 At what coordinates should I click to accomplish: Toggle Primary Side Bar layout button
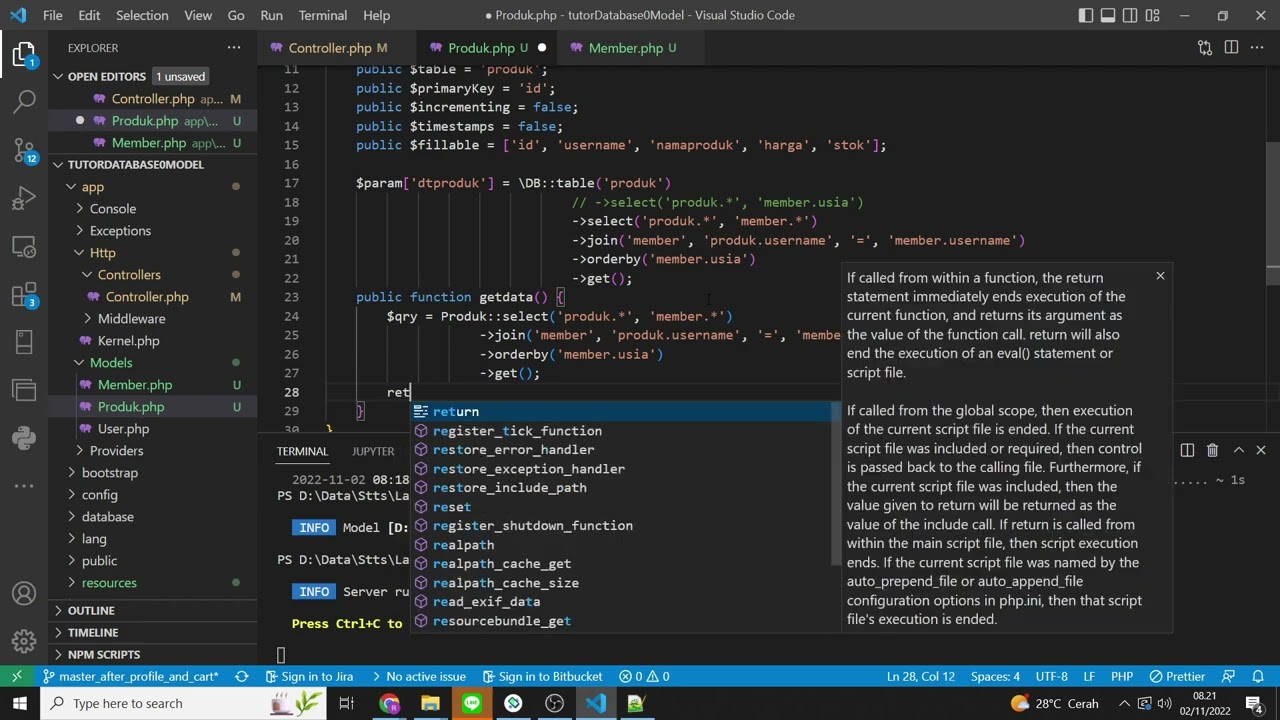[1086, 15]
